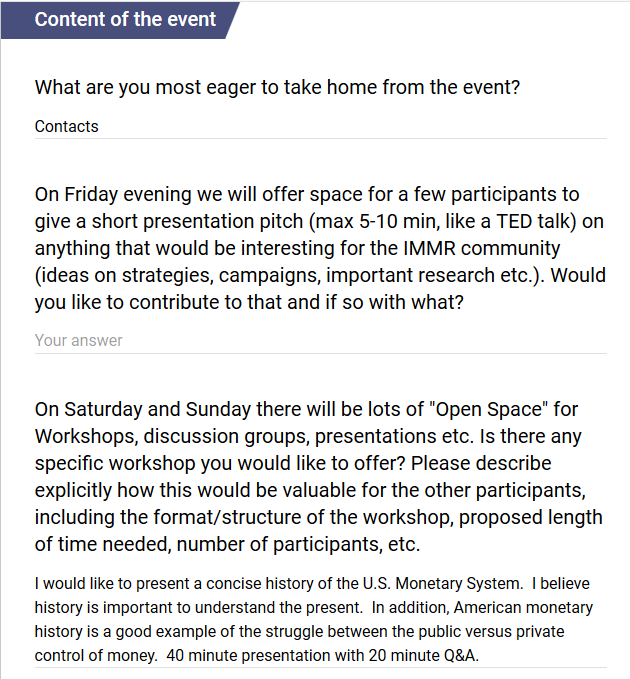The image size is (630, 679).
Task: Click the "most eager to take home" question
Action: (x=277, y=87)
